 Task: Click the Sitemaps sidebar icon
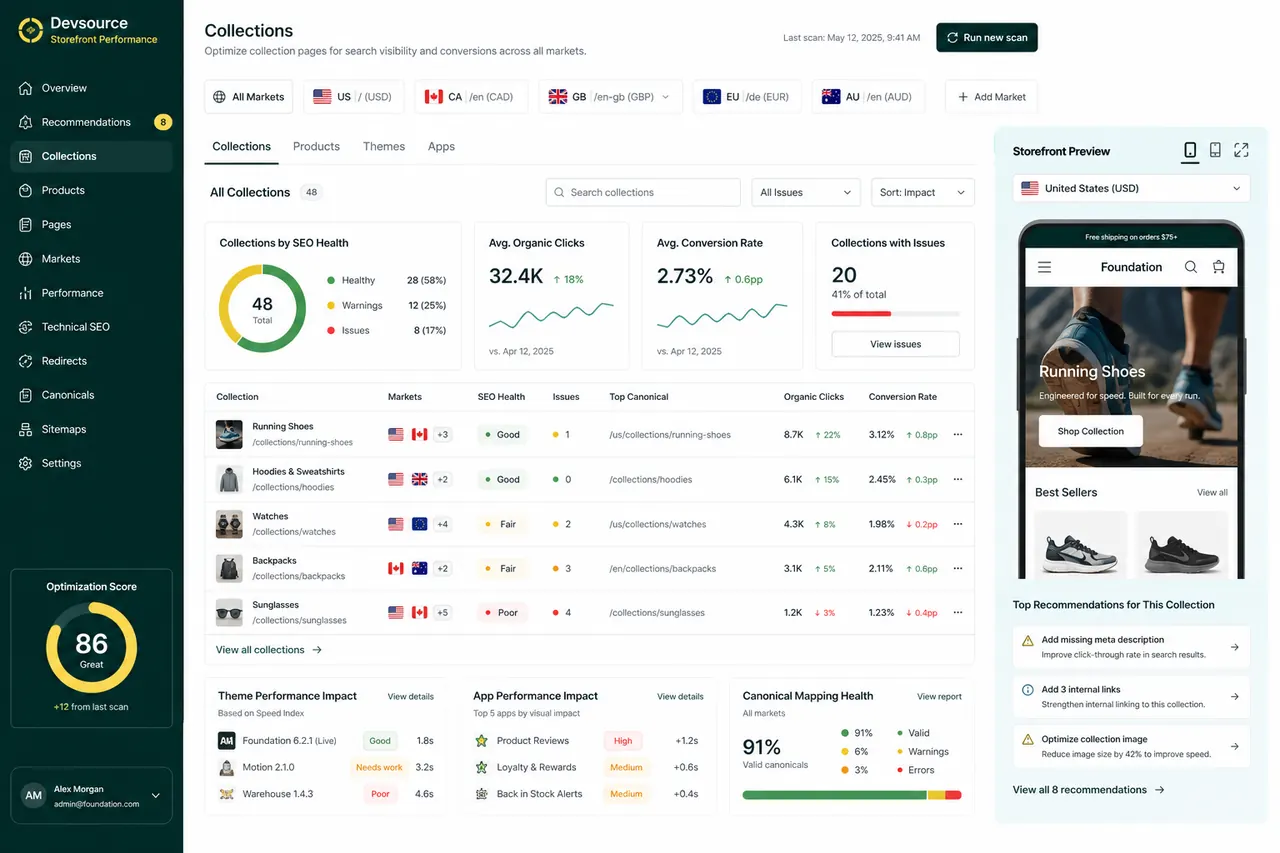[x=26, y=429]
